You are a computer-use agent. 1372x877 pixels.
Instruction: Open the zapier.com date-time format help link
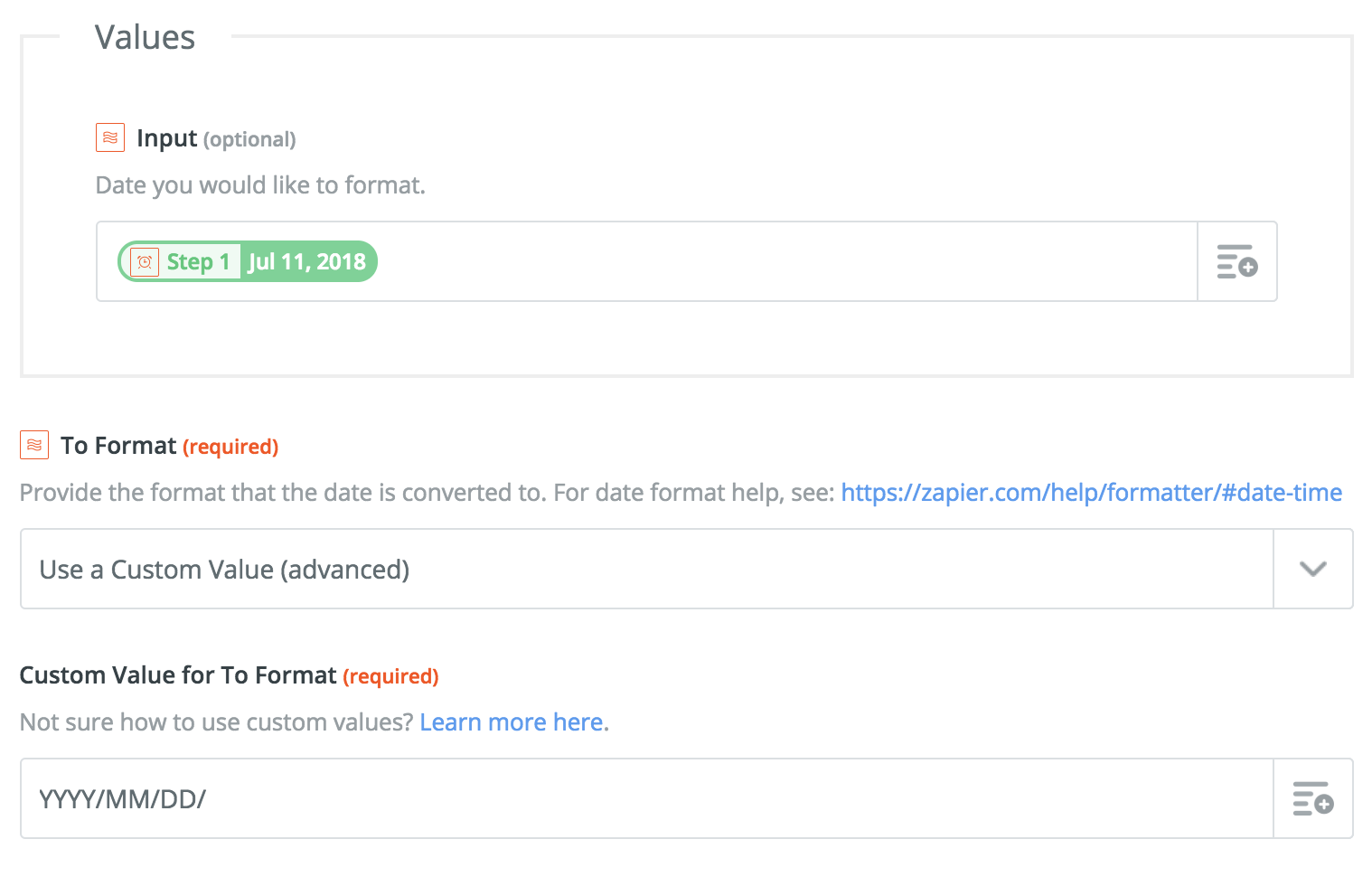tap(1090, 492)
